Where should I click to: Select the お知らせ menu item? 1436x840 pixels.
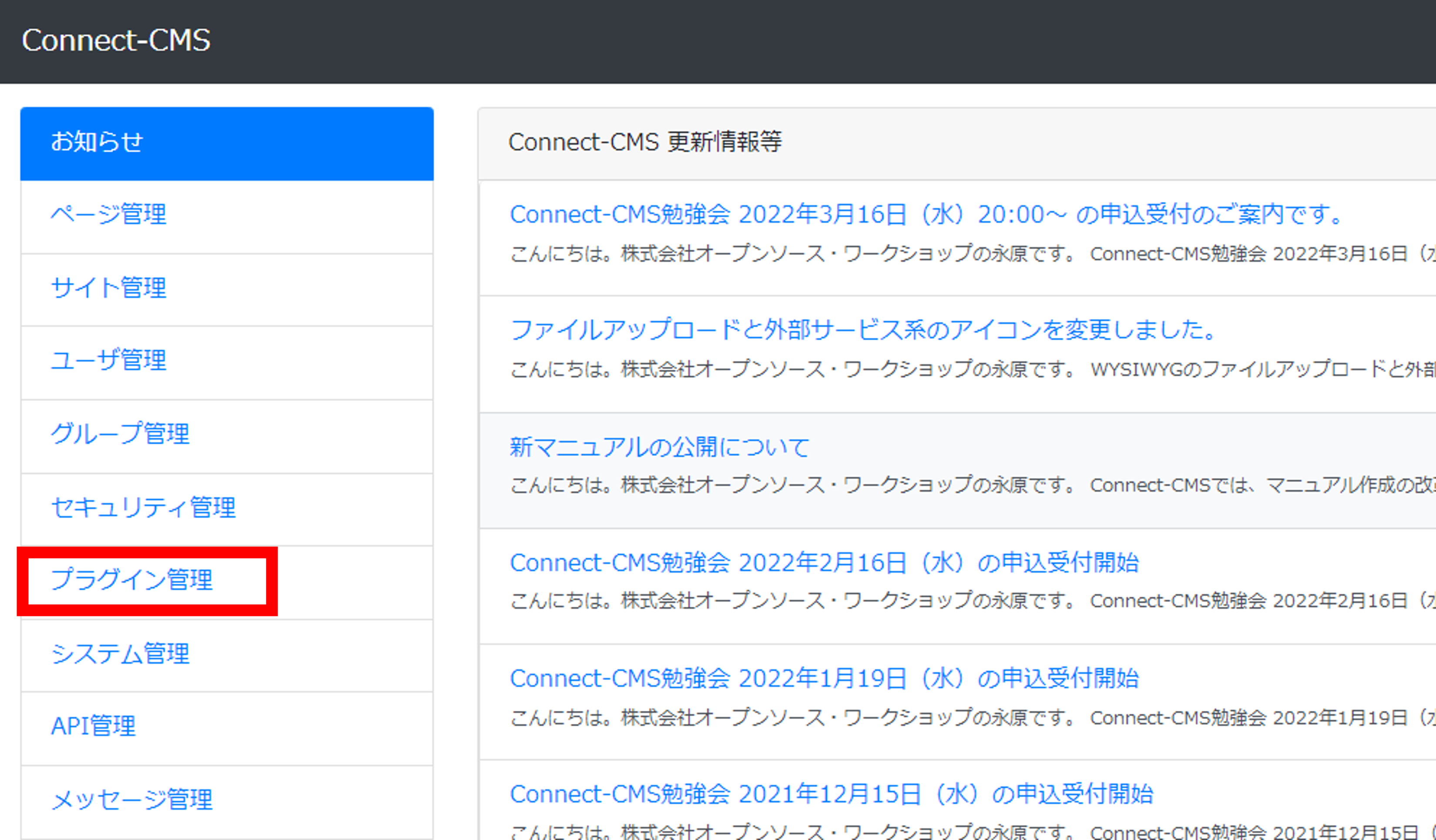(x=227, y=144)
